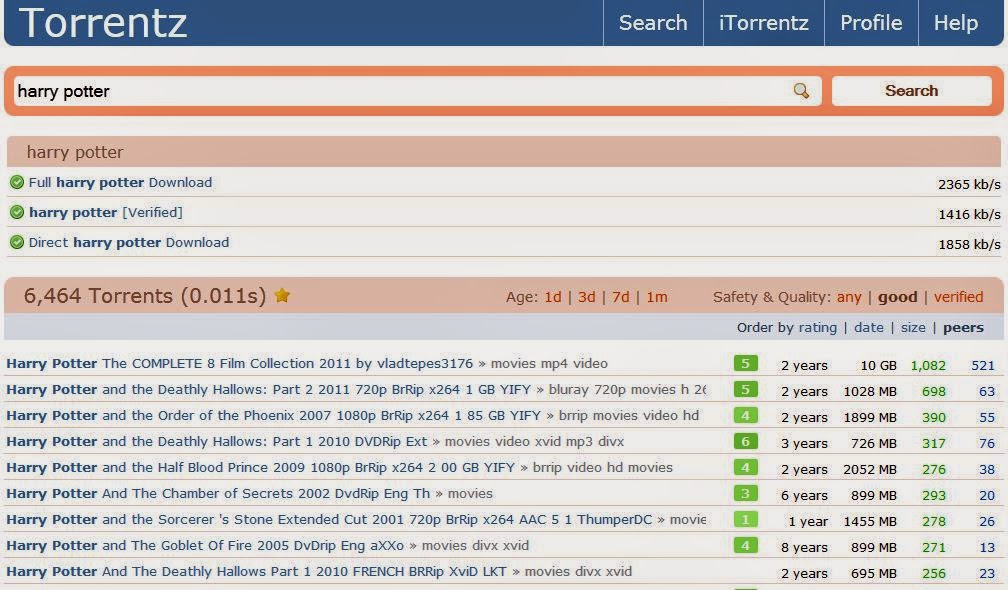
Task: Open the Search nav tab
Action: [653, 22]
